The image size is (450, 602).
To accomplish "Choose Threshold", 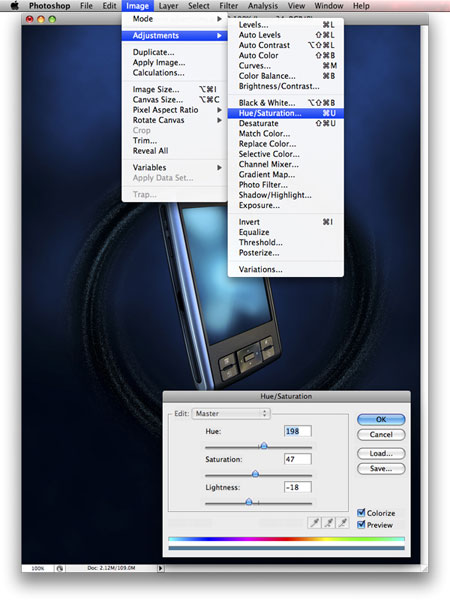I will 286,242.
